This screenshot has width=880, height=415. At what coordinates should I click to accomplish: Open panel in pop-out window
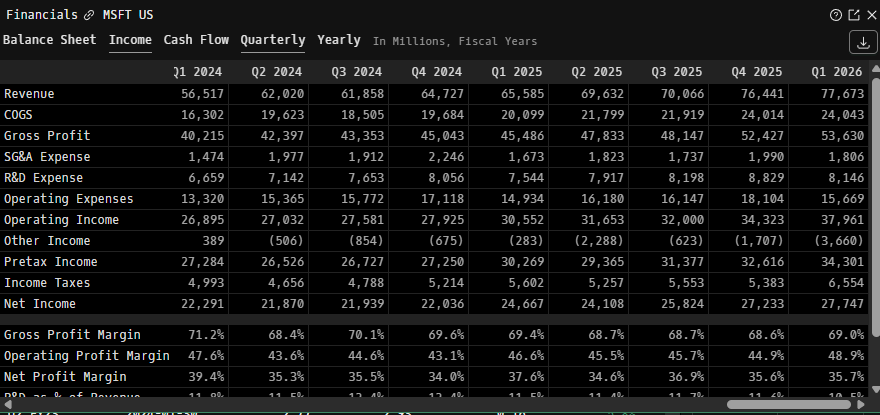click(853, 15)
